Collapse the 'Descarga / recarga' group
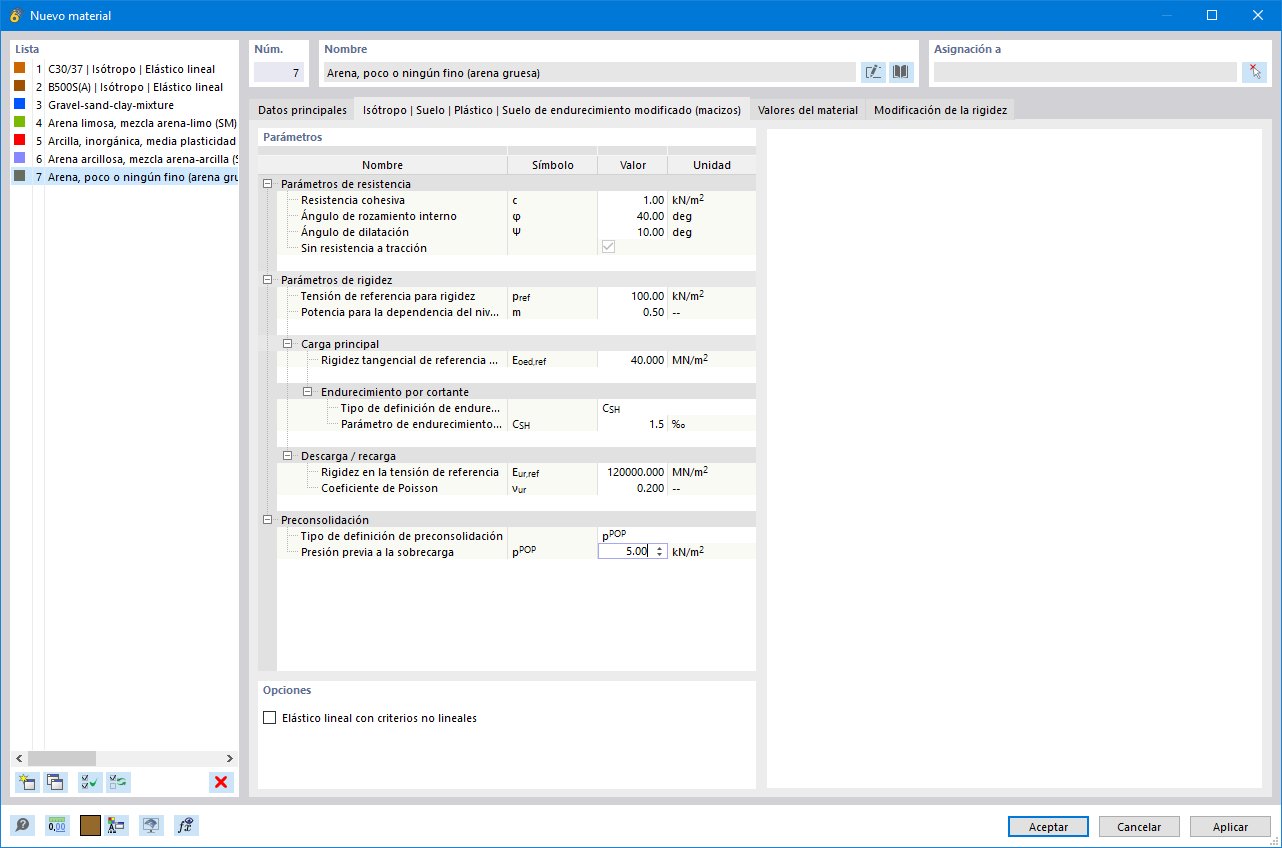The image size is (1282, 848). (288, 456)
